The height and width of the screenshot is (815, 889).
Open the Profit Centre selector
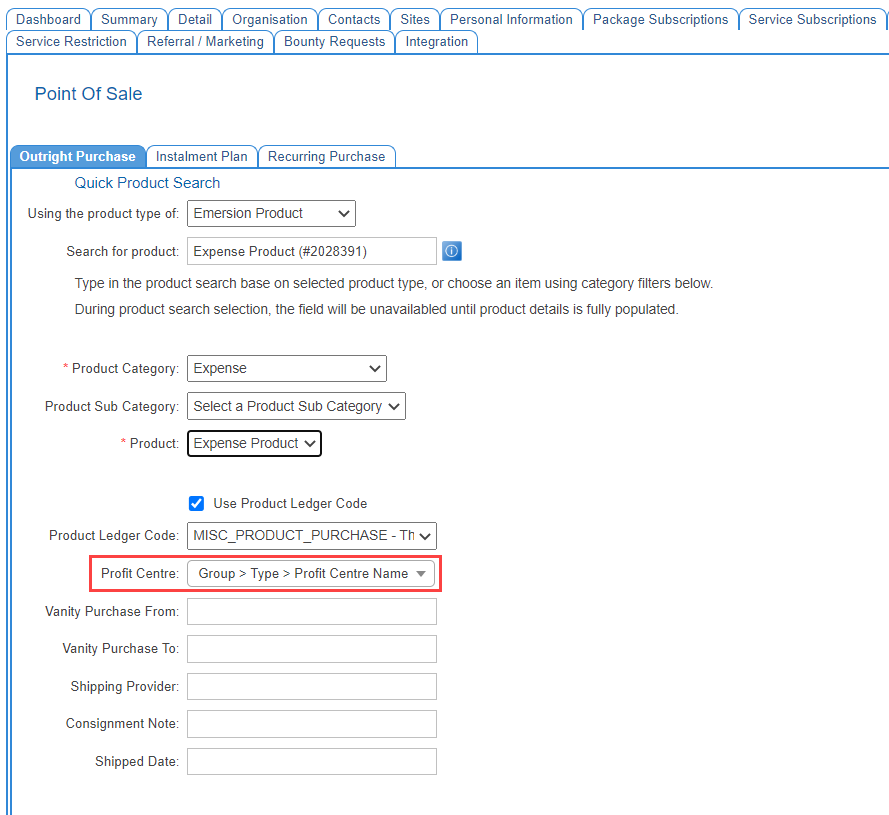coord(311,574)
